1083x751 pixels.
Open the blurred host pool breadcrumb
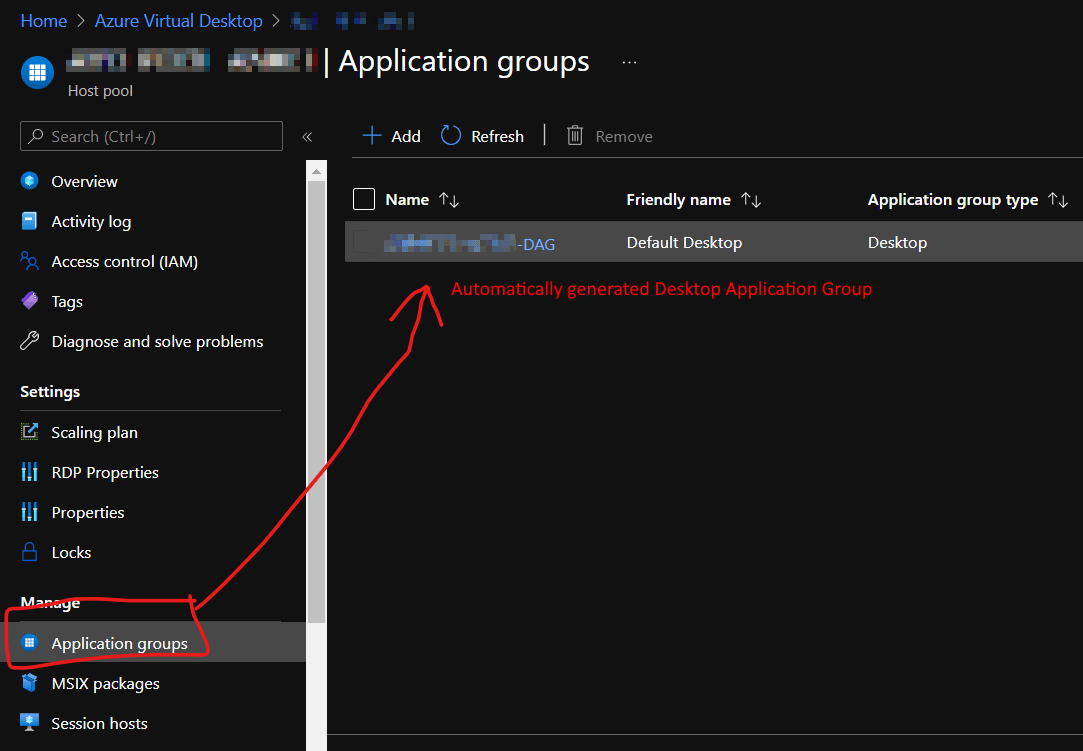coord(352,21)
